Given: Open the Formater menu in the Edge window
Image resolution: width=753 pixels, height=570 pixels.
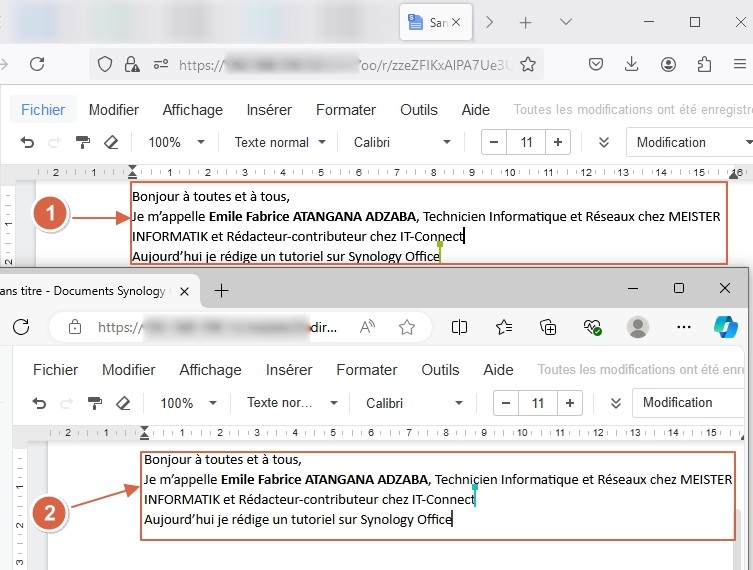Looking at the screenshot, I should click(x=367, y=370).
